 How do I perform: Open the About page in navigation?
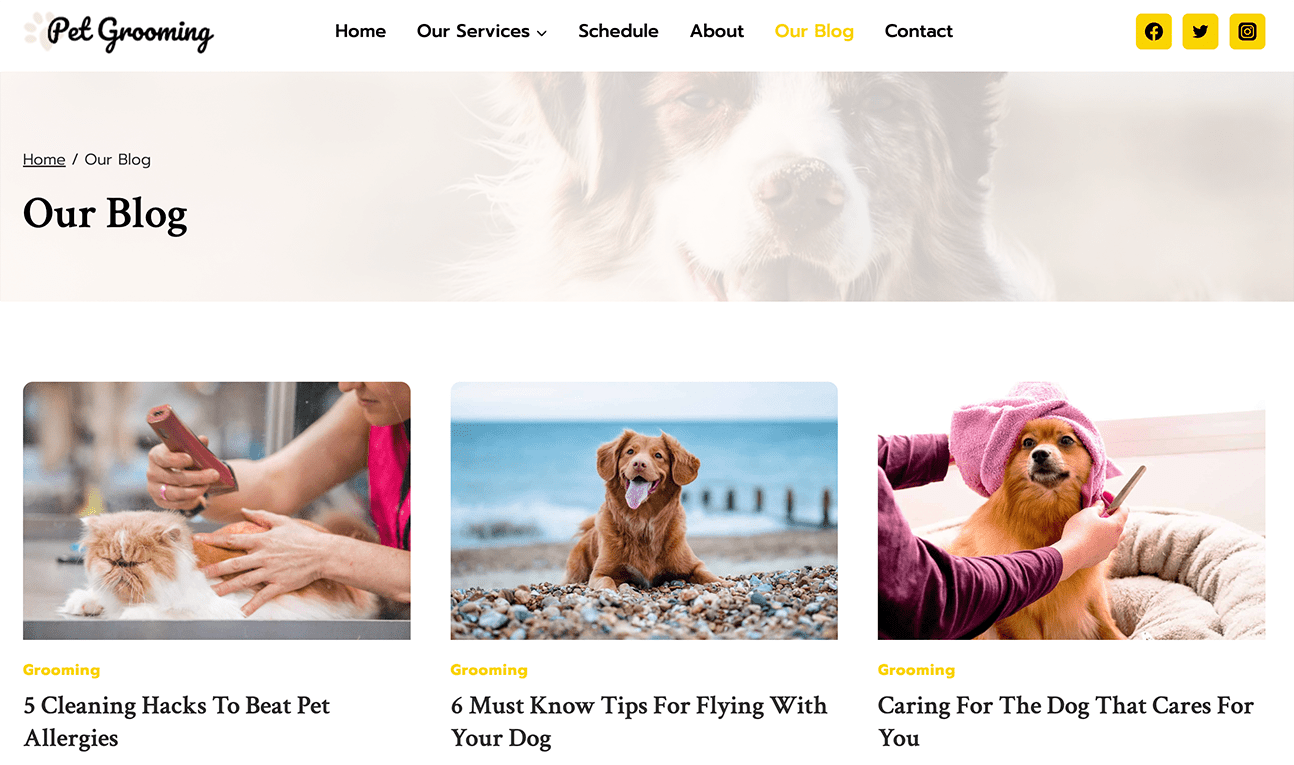point(717,31)
